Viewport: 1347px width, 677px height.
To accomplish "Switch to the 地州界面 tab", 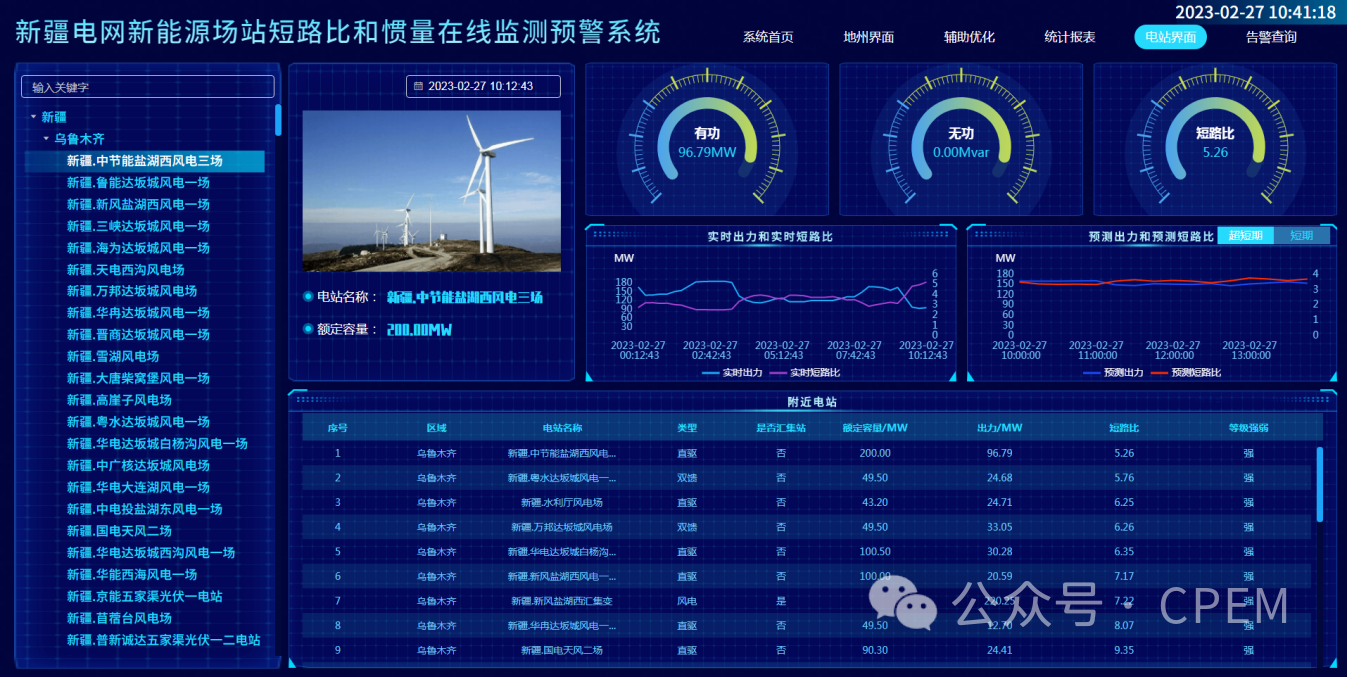I will (868, 37).
